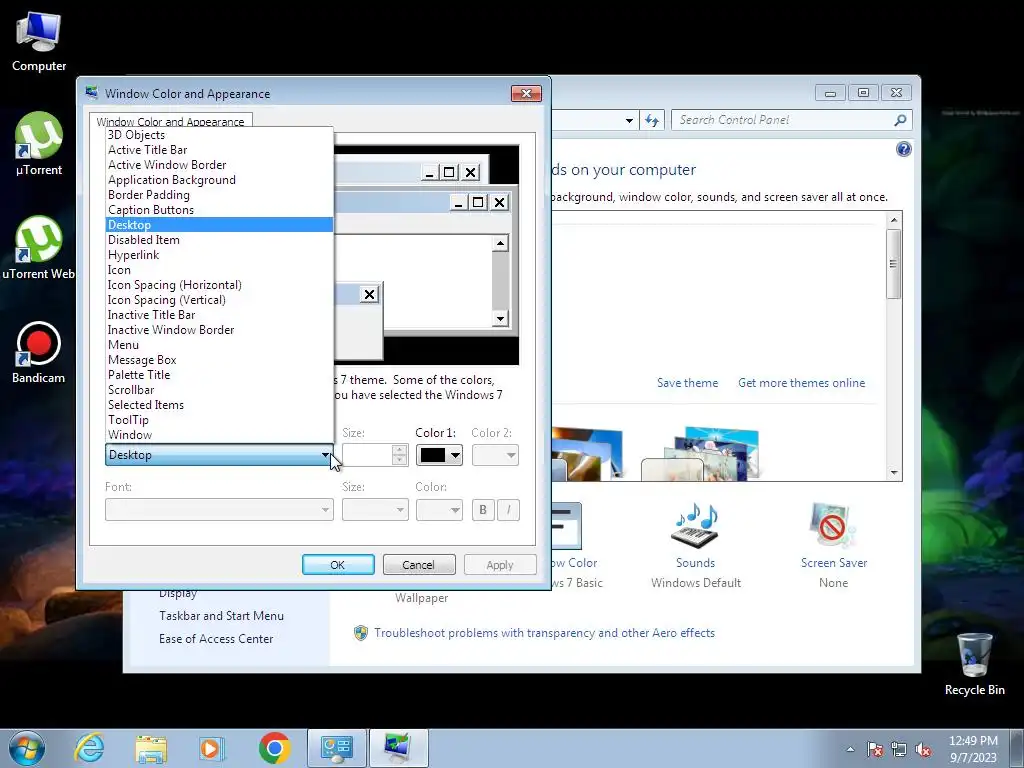Select 3D Objects from the item list
This screenshot has height=768, width=1024.
(x=219, y=135)
